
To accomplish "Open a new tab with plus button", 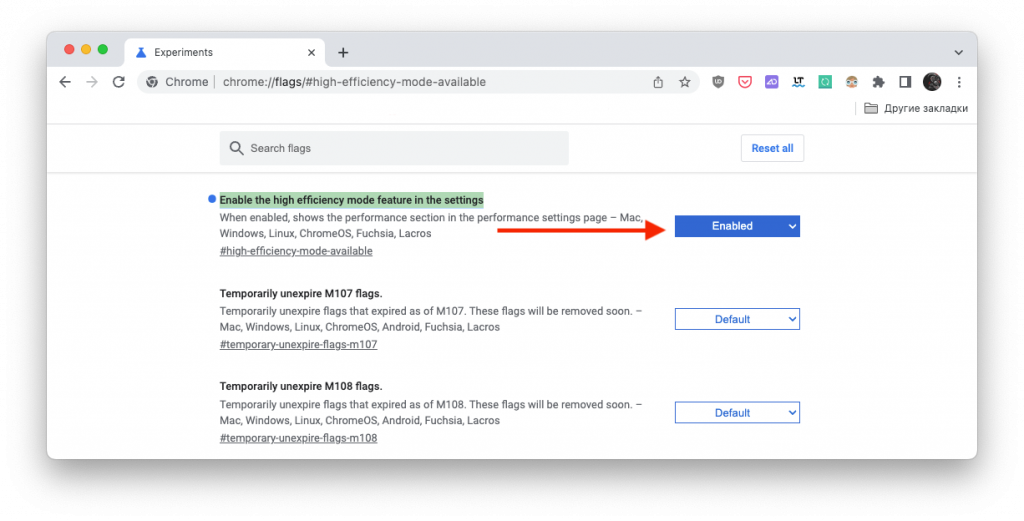I will coord(343,53).
